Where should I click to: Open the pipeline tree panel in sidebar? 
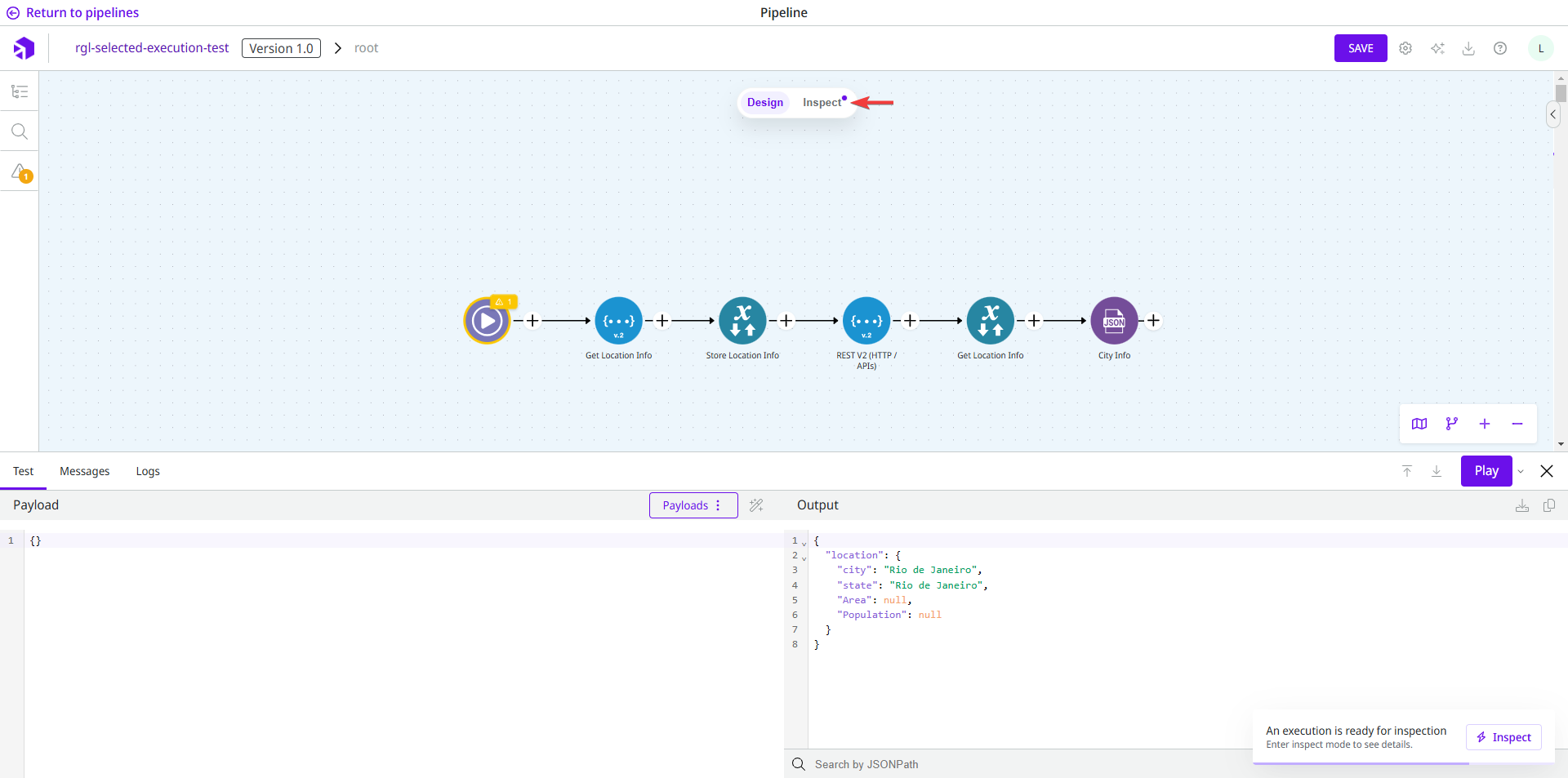pos(20,91)
